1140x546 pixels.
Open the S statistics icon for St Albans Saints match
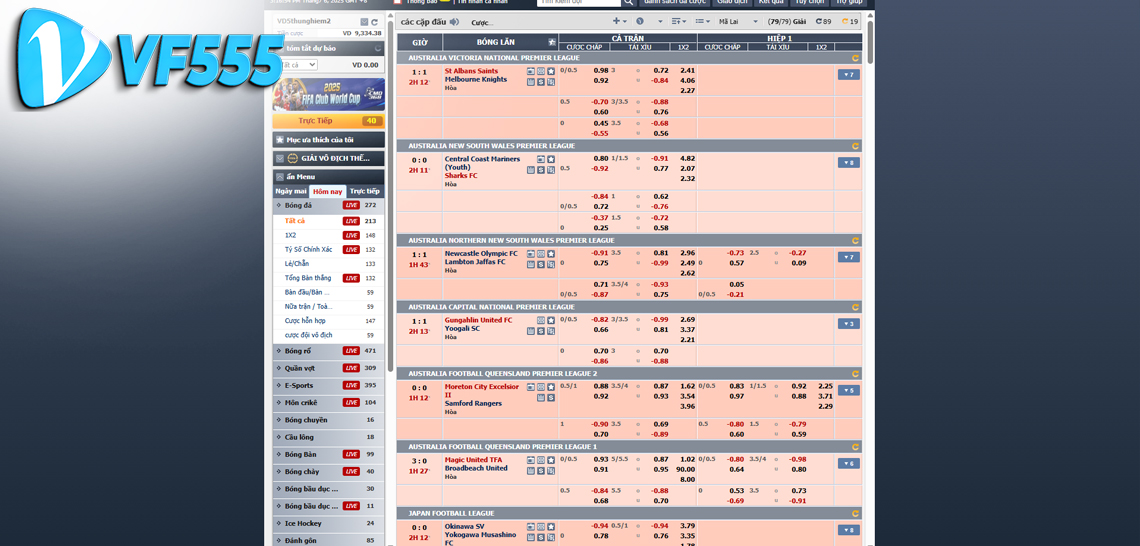point(541,82)
